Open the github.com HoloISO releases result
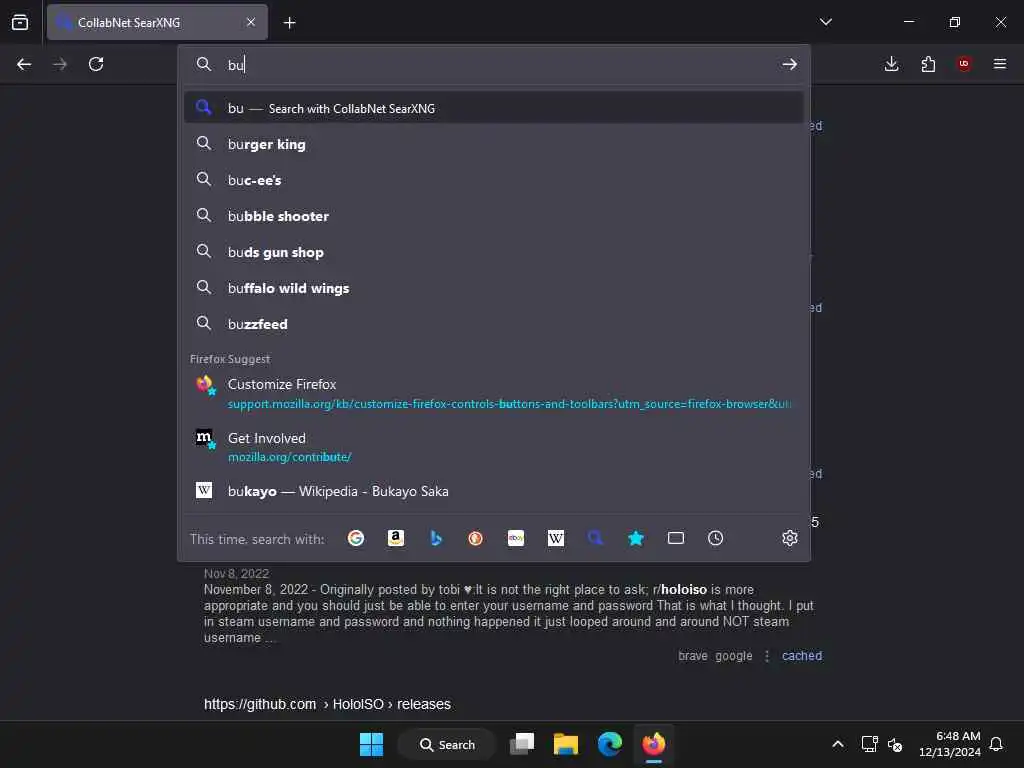Viewport: 1024px width, 768px height. click(327, 704)
